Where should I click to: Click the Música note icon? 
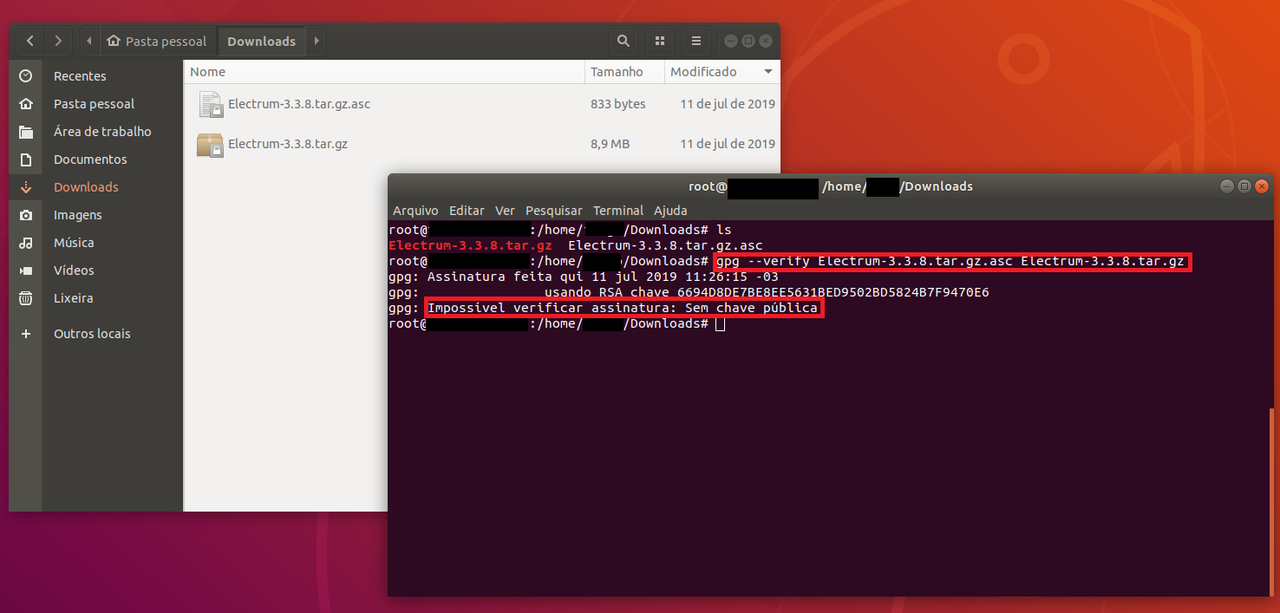pyautogui.click(x=26, y=243)
